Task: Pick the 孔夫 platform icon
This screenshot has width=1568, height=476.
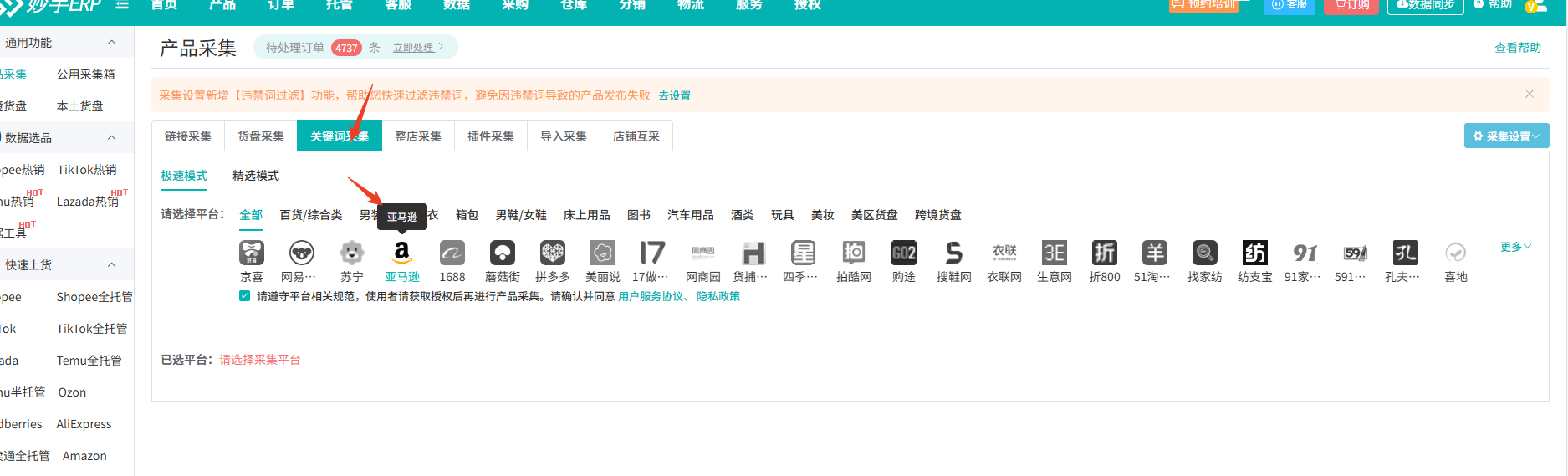Action: 1406,253
